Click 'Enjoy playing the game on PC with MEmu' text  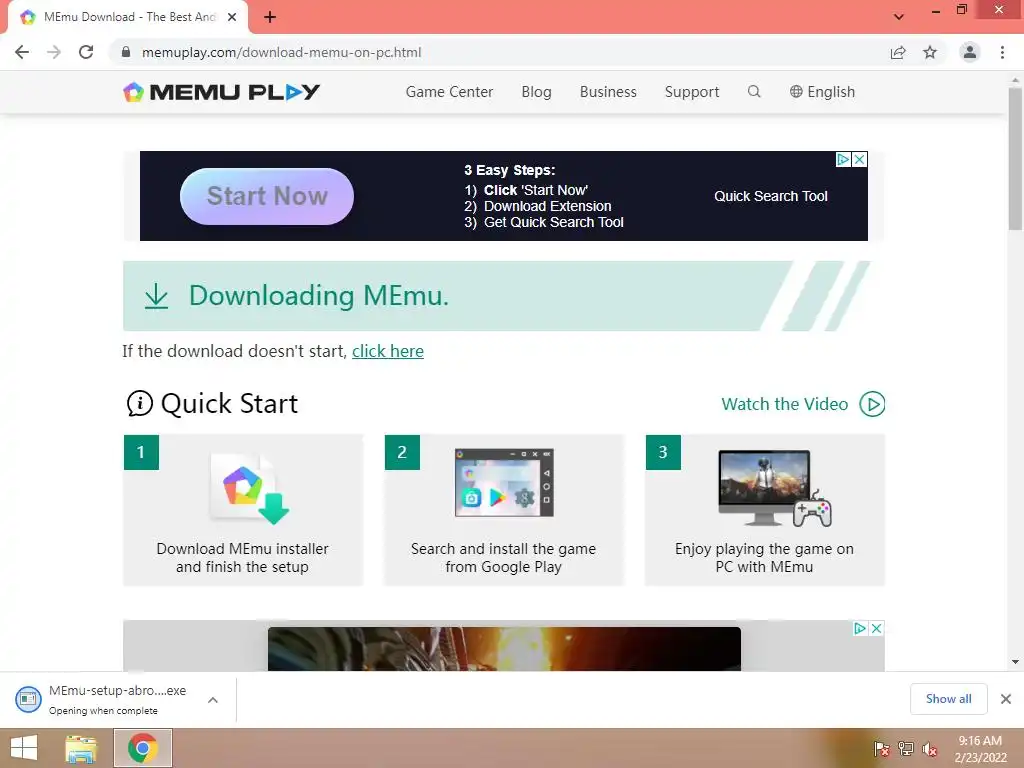click(764, 558)
